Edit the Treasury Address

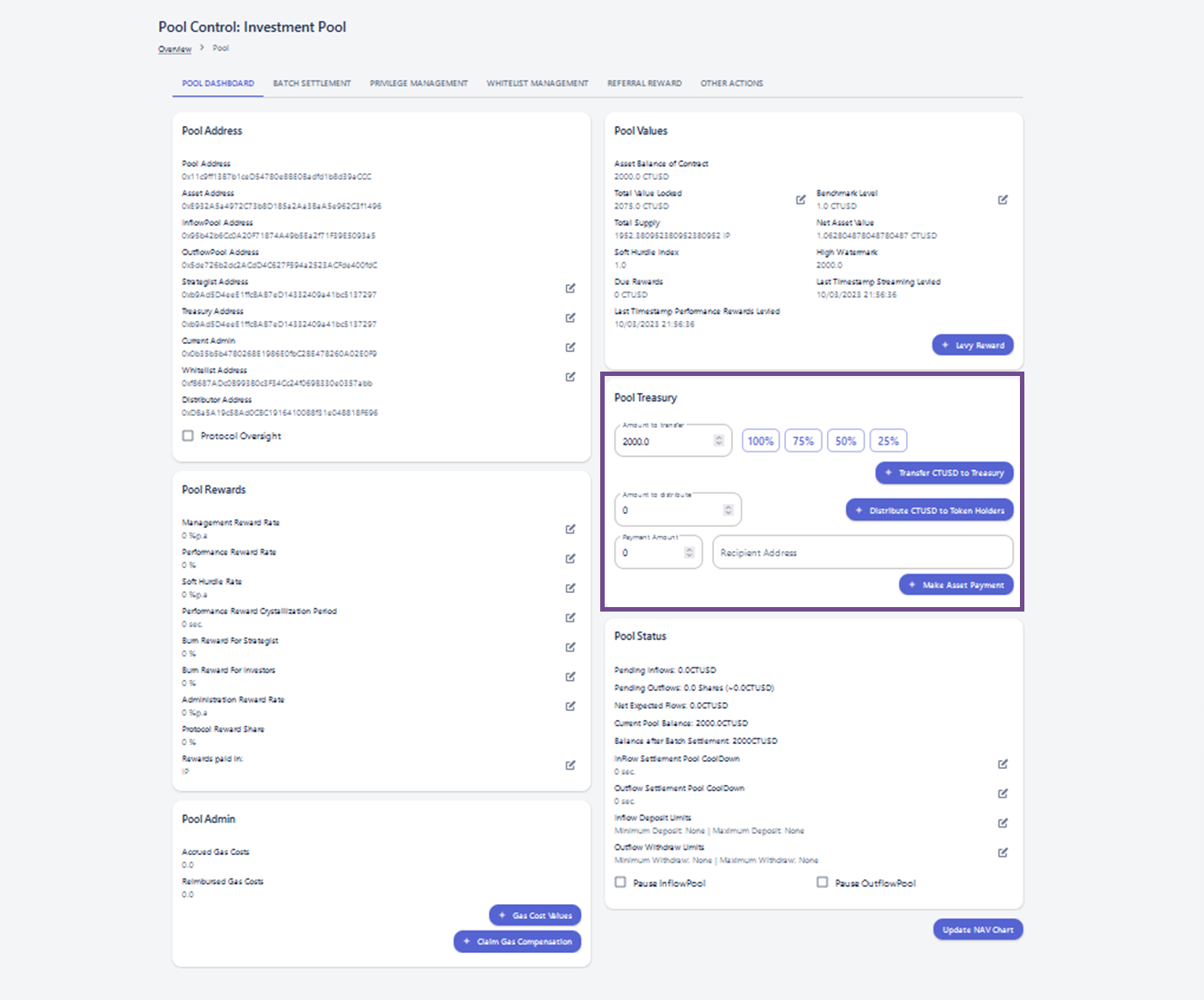[570, 317]
